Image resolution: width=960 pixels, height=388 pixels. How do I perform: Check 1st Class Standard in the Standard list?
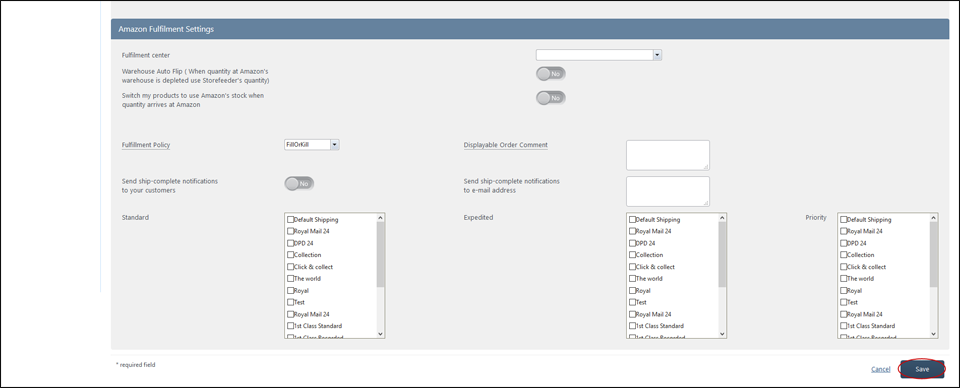coord(290,326)
